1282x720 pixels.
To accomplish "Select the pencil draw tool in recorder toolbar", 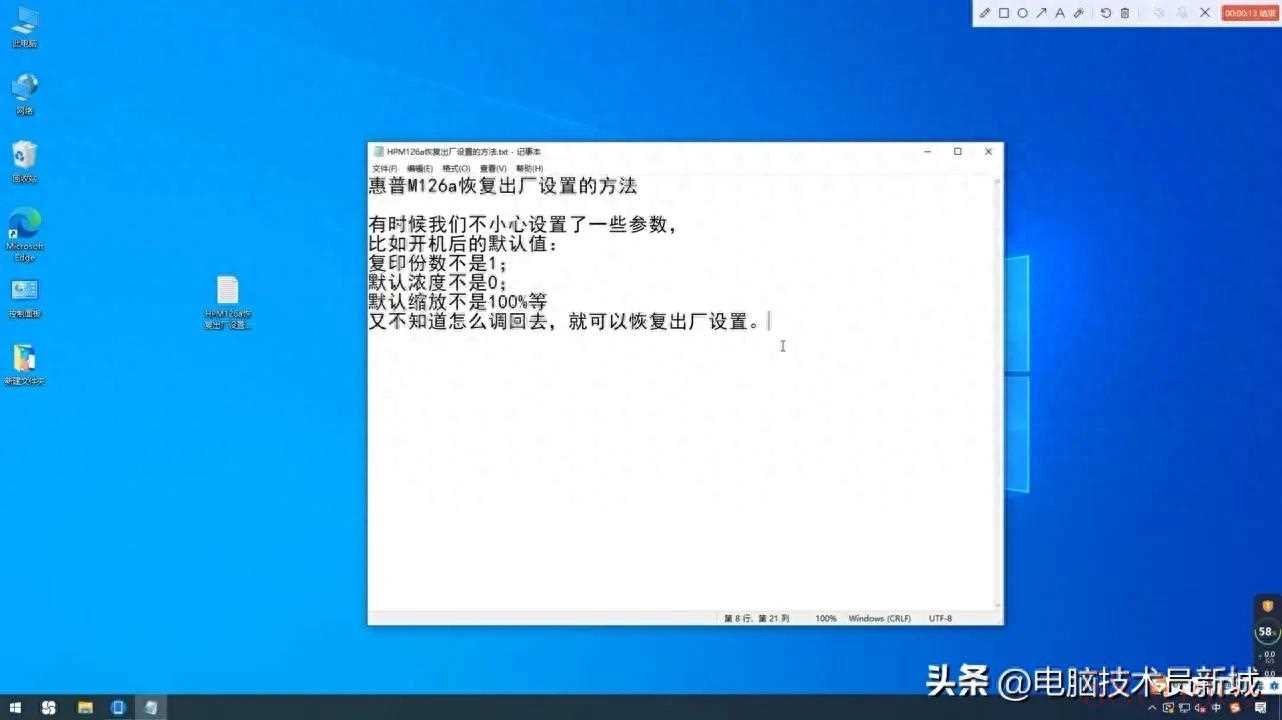I will click(x=985, y=13).
